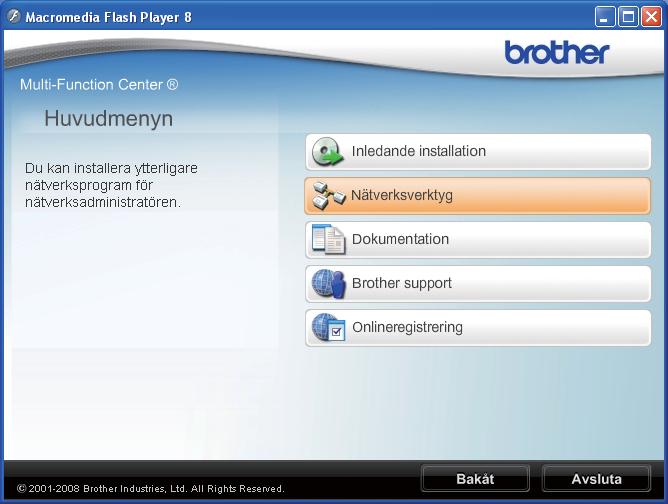Close the Macromedia Flash Player window

(652, 17)
